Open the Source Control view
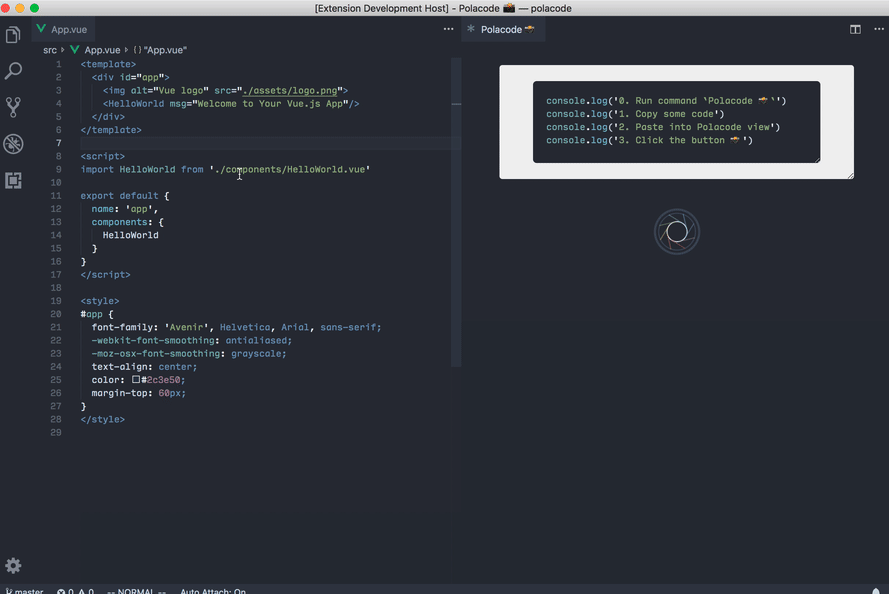889x594 pixels. [x=13, y=107]
